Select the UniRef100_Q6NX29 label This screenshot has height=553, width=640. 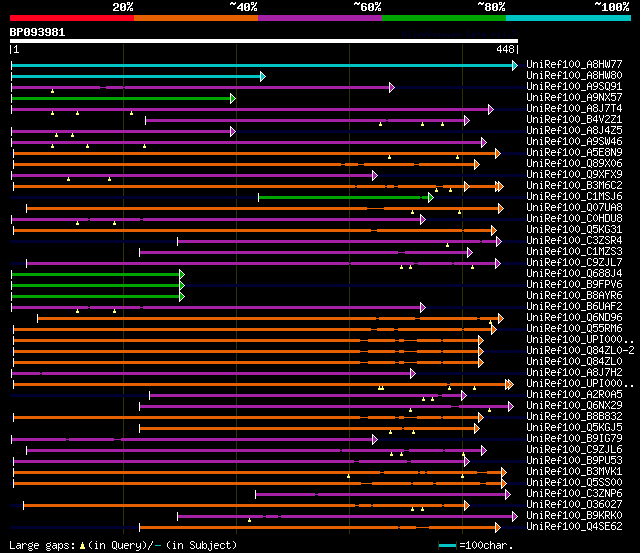click(574, 406)
